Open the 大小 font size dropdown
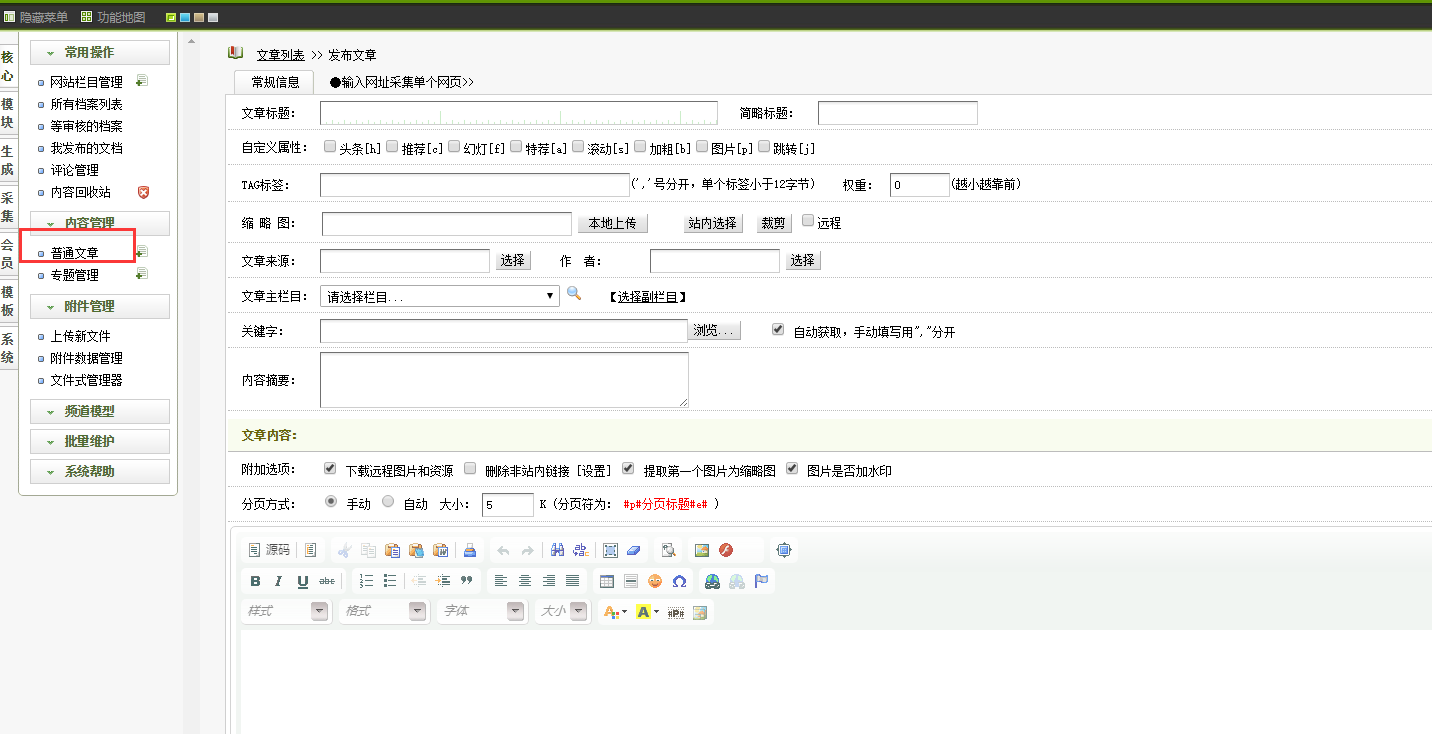This screenshot has width=1432, height=734. point(563,611)
